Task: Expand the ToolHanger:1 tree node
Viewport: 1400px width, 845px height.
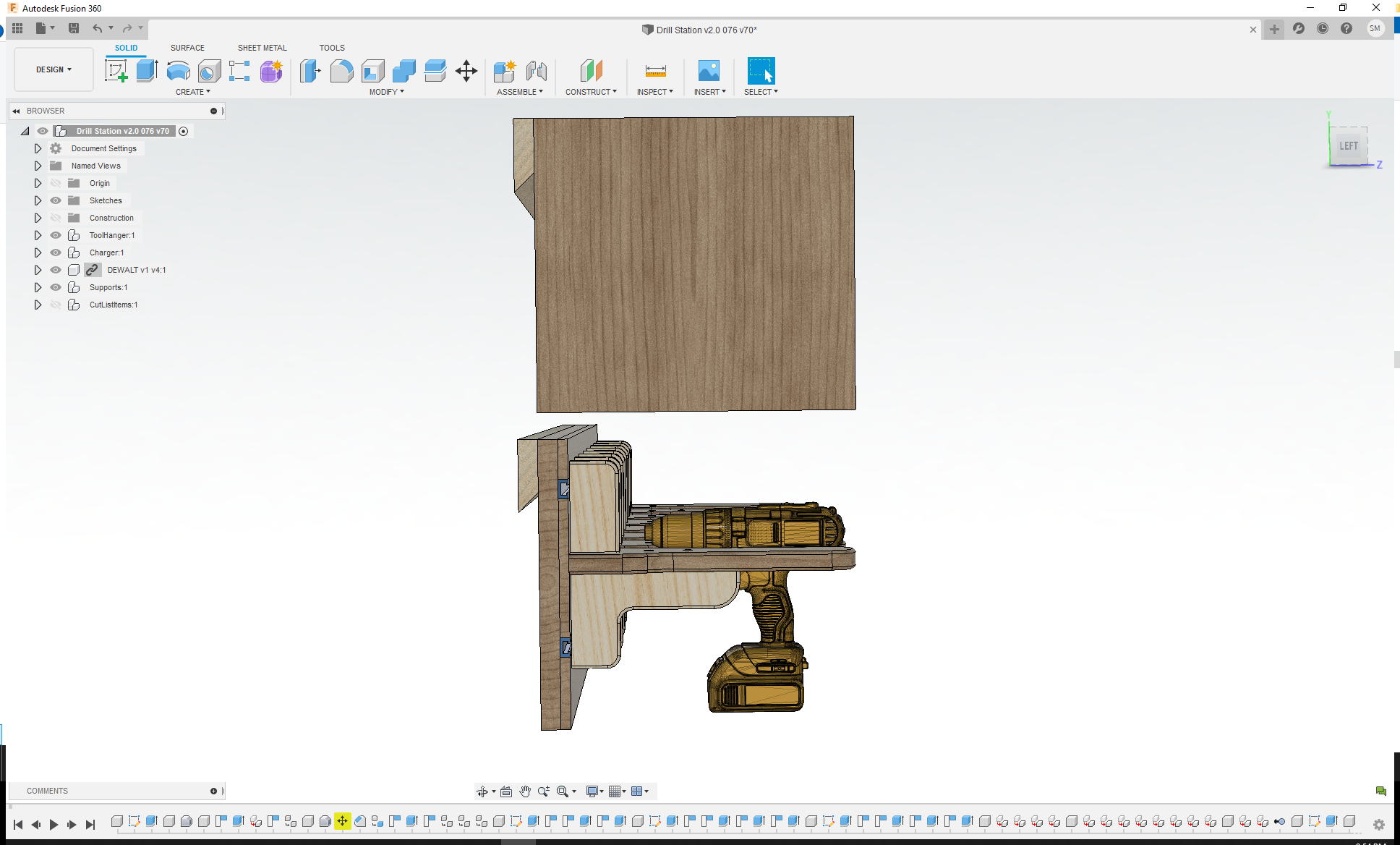Action: pyautogui.click(x=38, y=235)
